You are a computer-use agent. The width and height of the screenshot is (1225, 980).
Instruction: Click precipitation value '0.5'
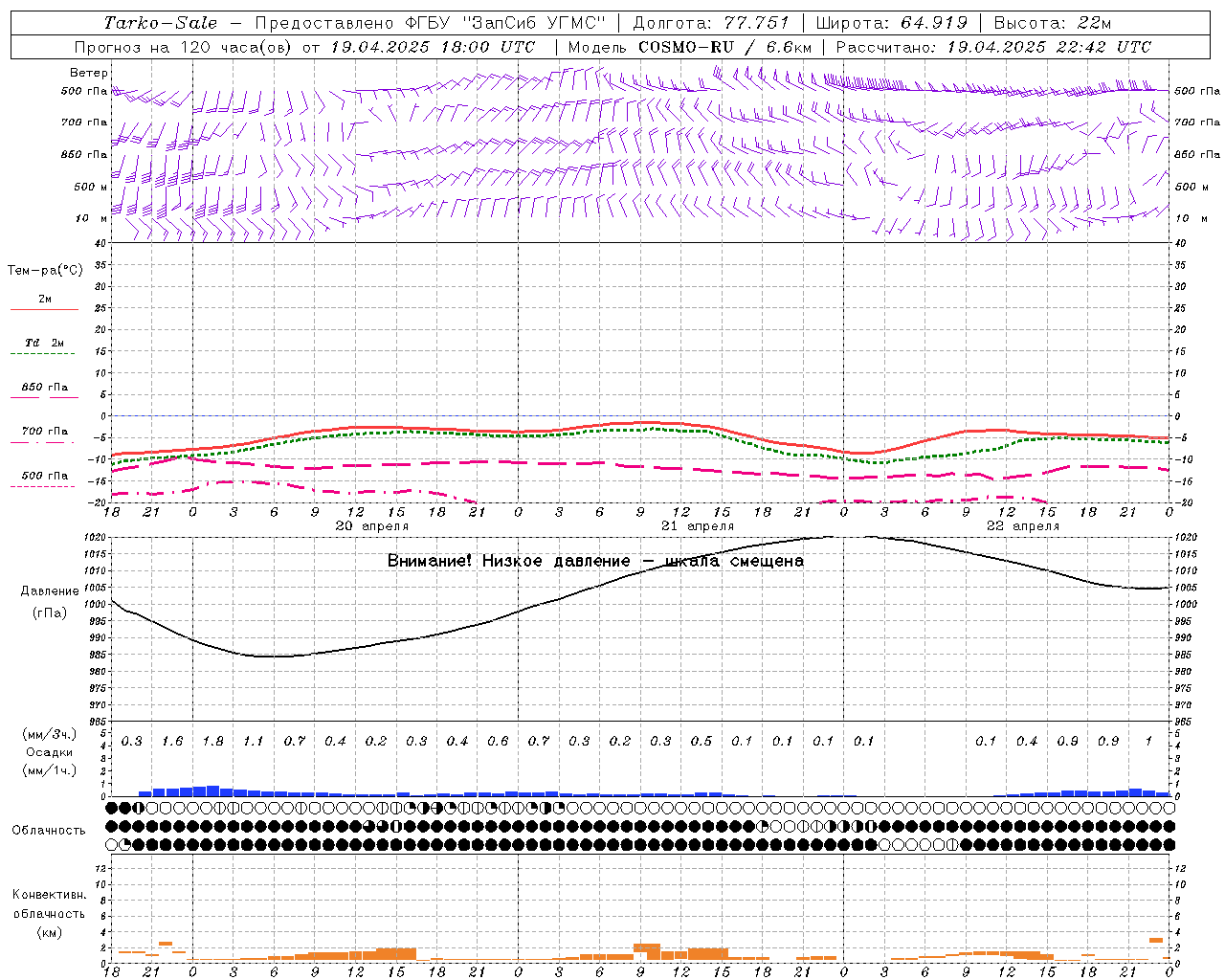point(702,742)
